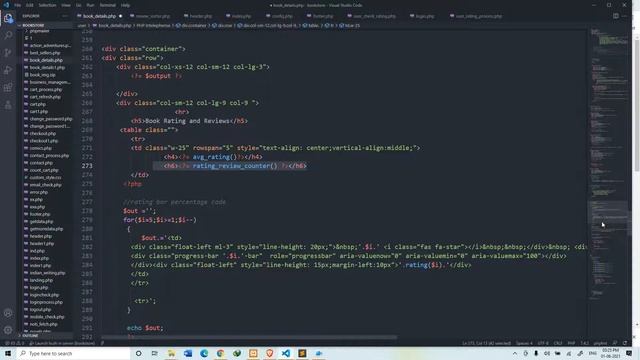Viewport: 640px width, 360px height.
Task: Click the code minimap overview
Action: pyautogui.click(x=610, y=163)
